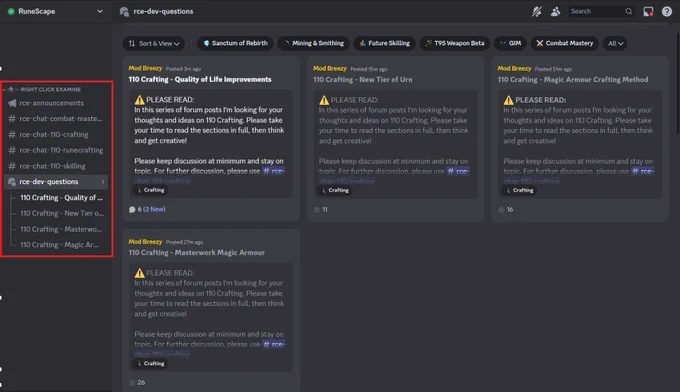
Task: Click the green verified server badge icon
Action: click(11, 11)
